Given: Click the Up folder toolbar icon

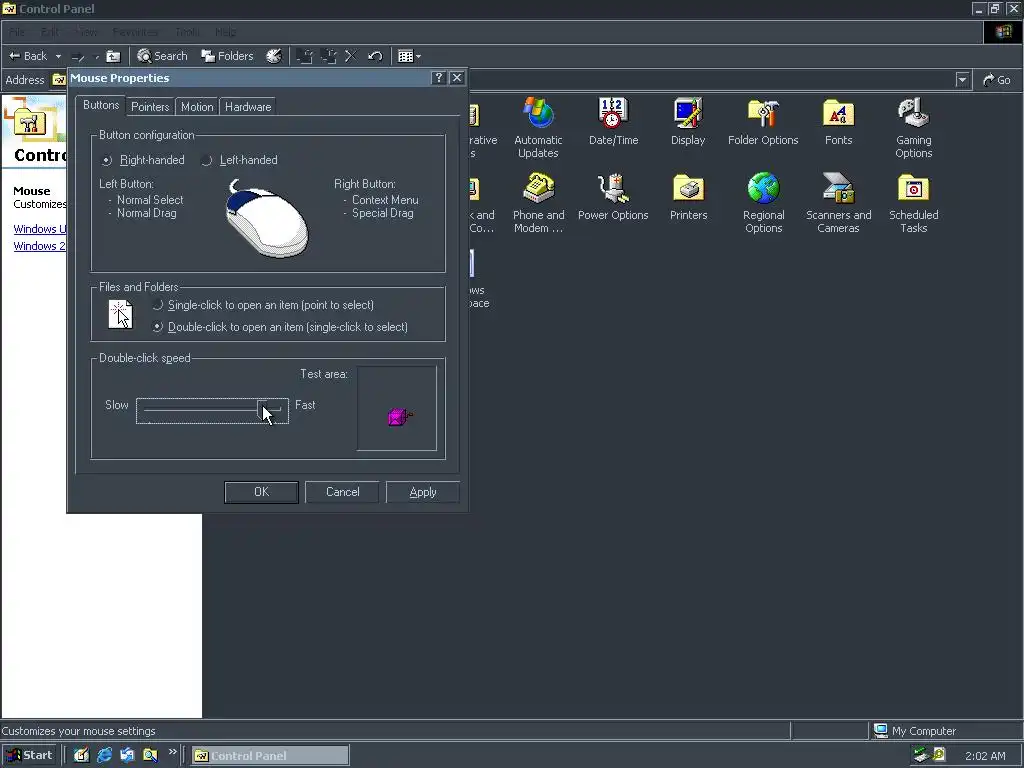Looking at the screenshot, I should pos(114,56).
